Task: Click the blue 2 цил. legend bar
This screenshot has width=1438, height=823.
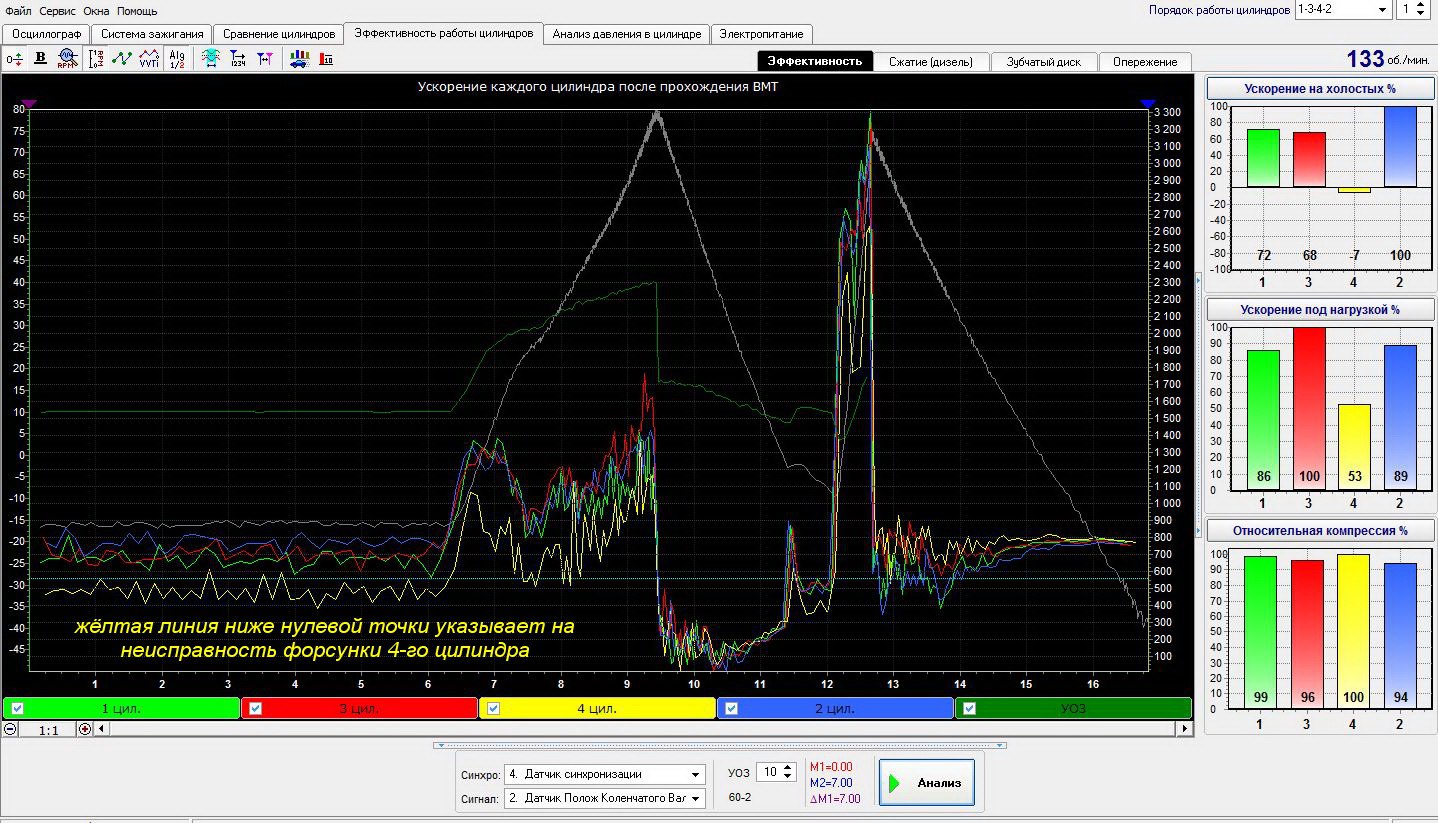Action: point(836,709)
